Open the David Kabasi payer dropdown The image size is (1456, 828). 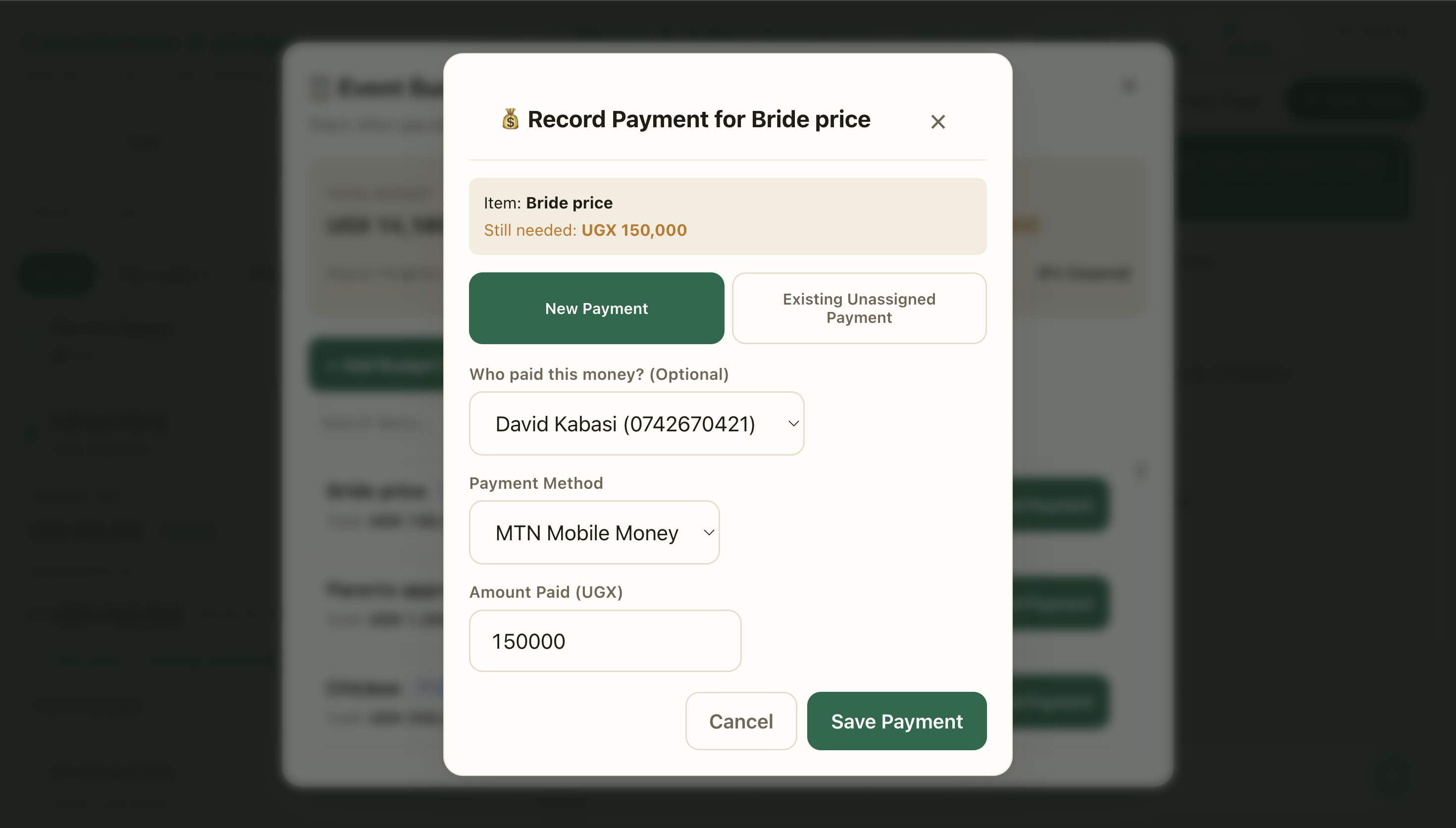pos(636,423)
